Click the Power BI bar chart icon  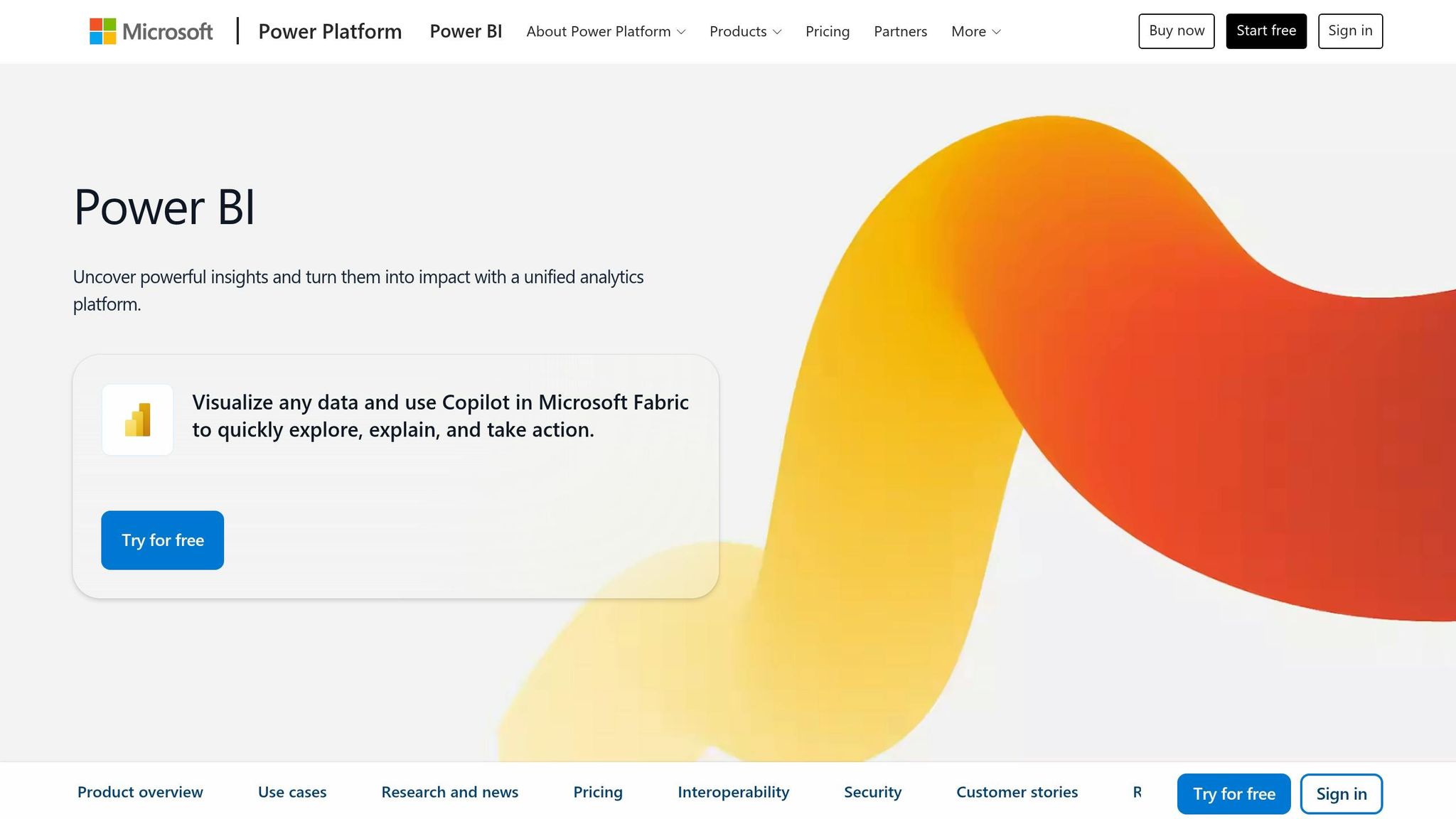pyautogui.click(x=138, y=419)
